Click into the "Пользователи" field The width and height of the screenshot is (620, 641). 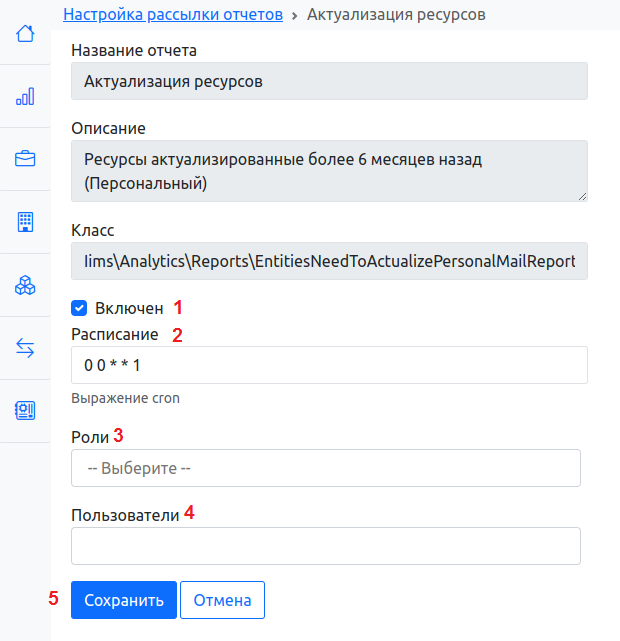point(326,546)
